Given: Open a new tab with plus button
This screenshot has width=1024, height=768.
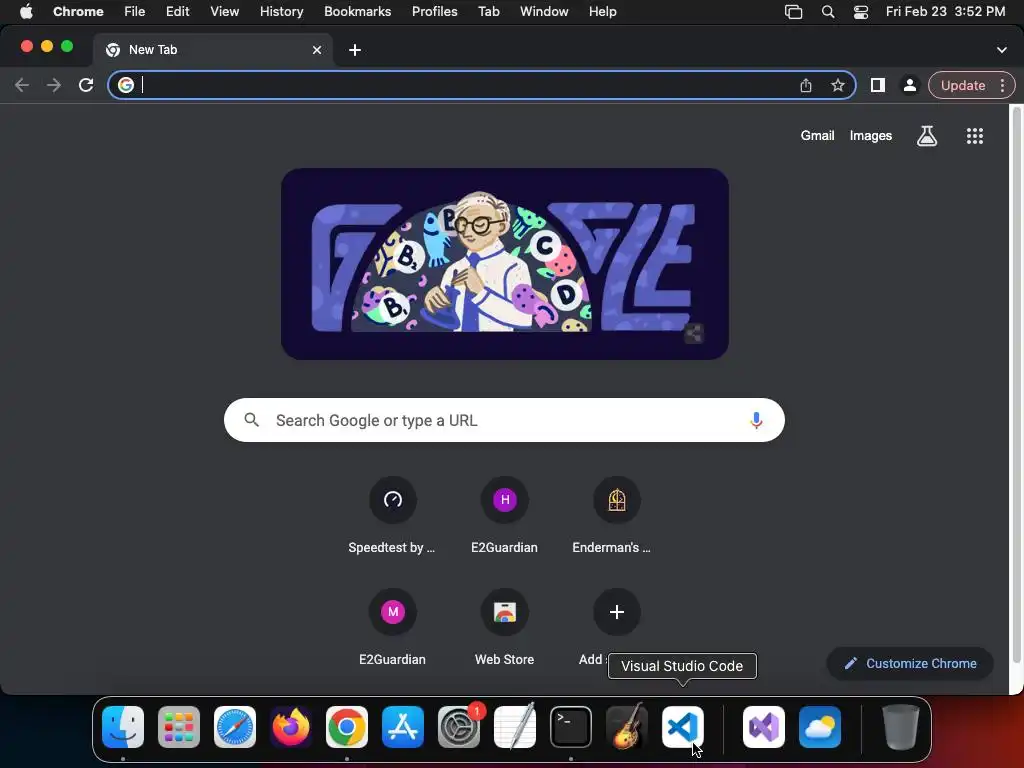Looking at the screenshot, I should 355,50.
